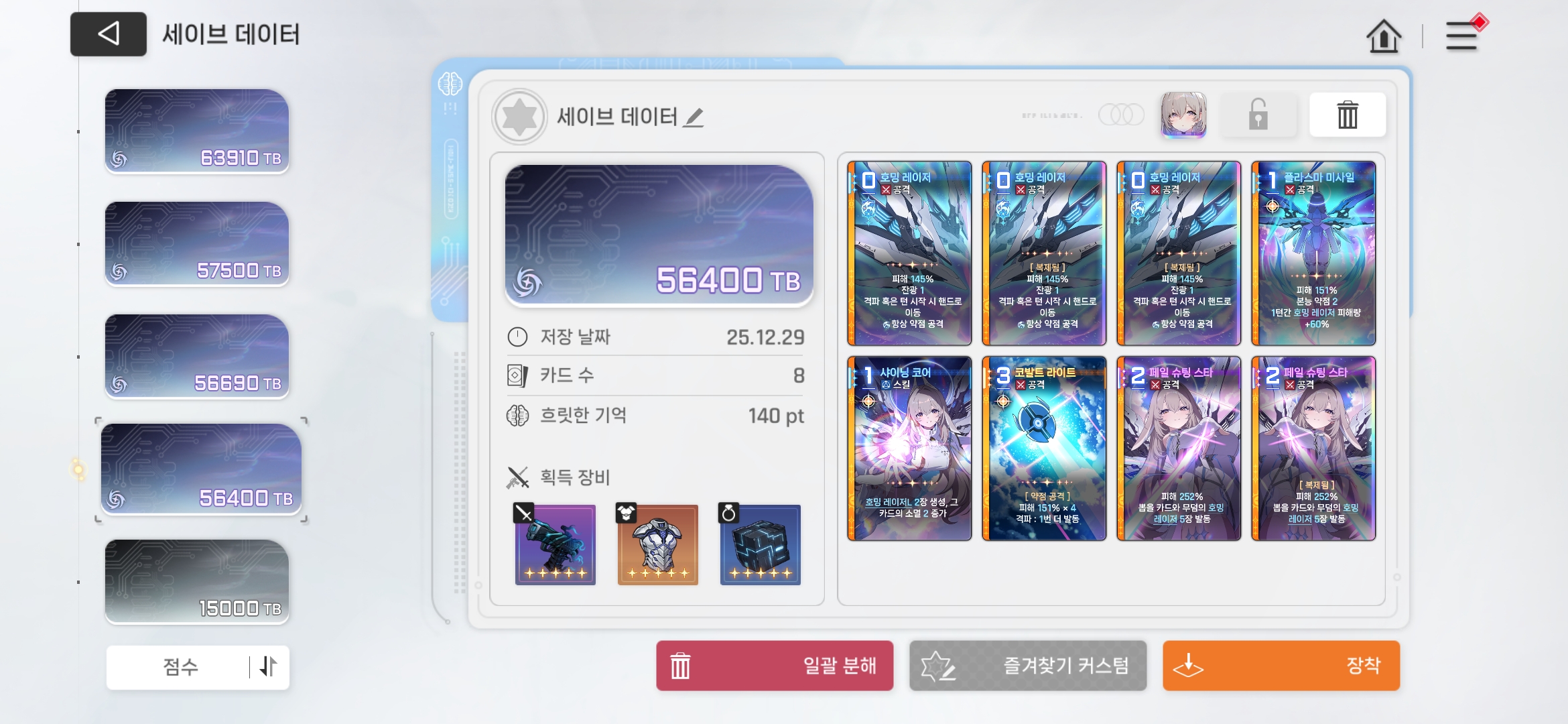Select the armor equipment icon

(x=657, y=544)
